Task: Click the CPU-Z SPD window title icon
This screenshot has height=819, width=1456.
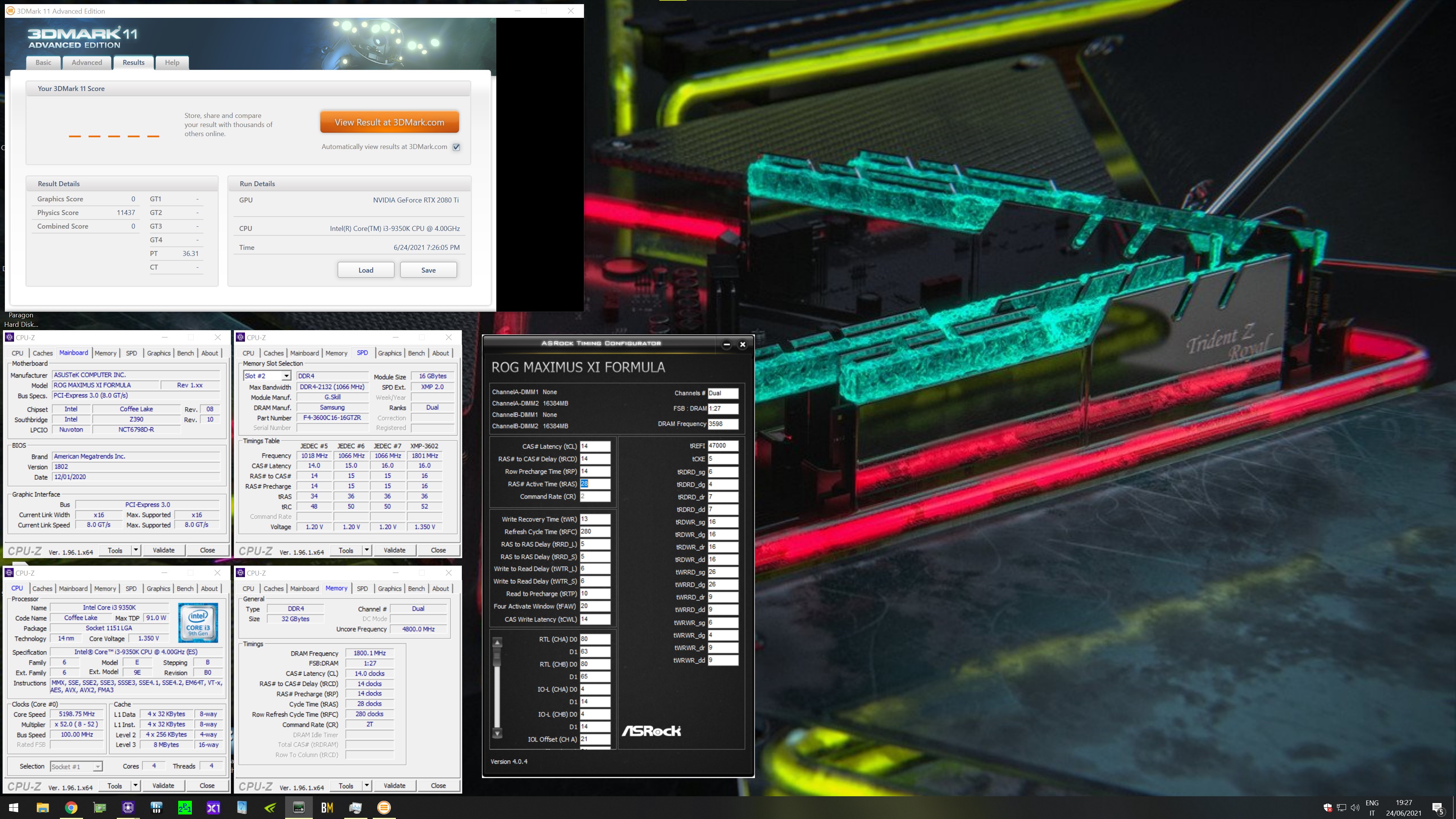Action: (241, 337)
